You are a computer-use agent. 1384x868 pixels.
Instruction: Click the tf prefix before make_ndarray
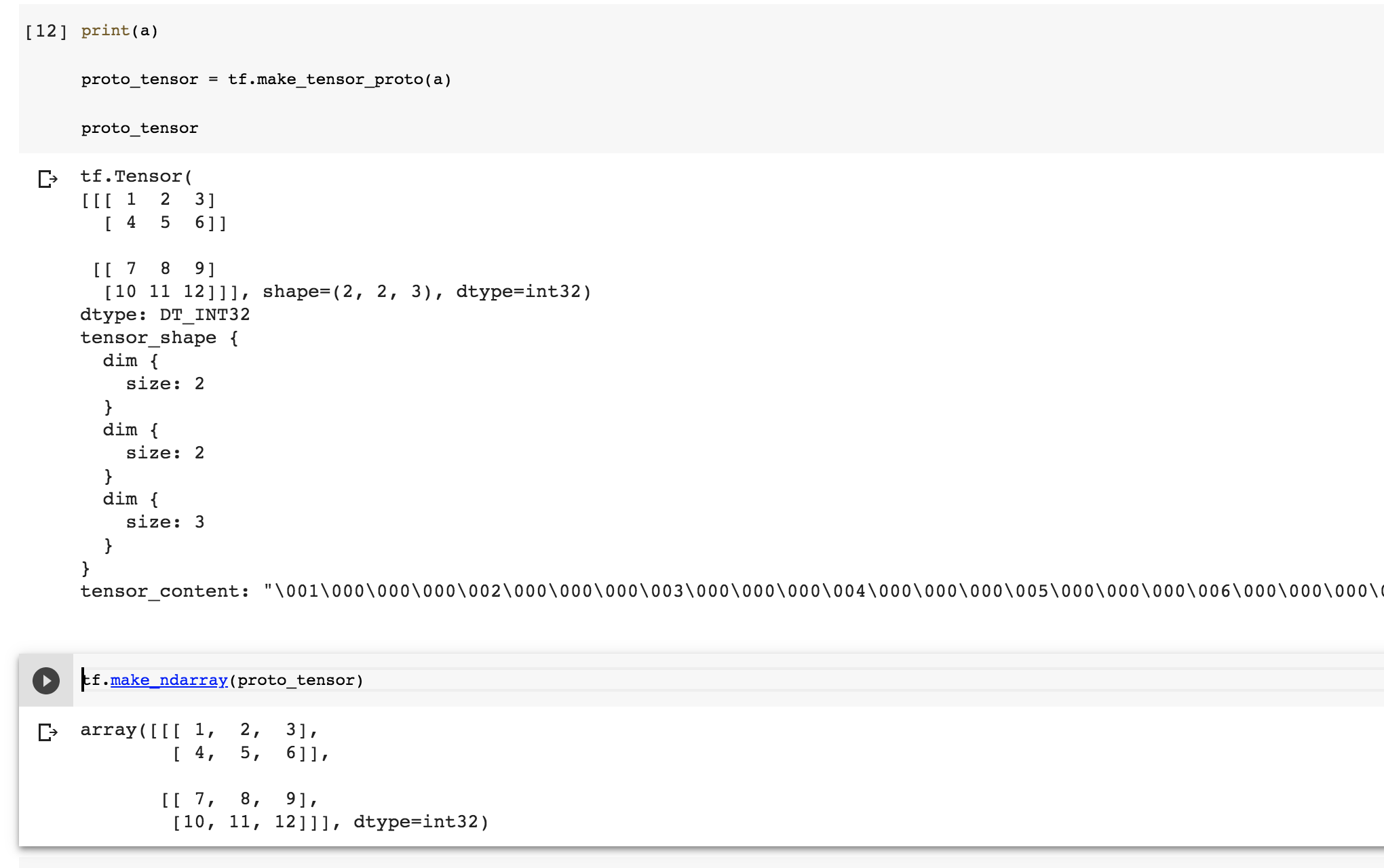pyautogui.click(x=92, y=679)
